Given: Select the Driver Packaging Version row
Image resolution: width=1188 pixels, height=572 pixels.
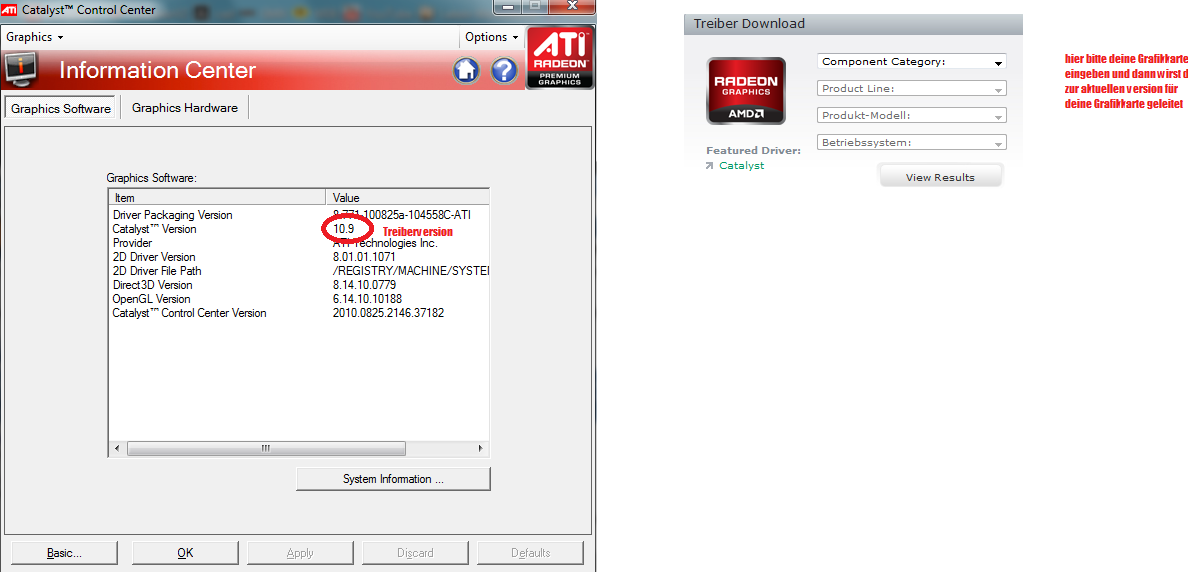Looking at the screenshot, I should pyautogui.click(x=299, y=215).
